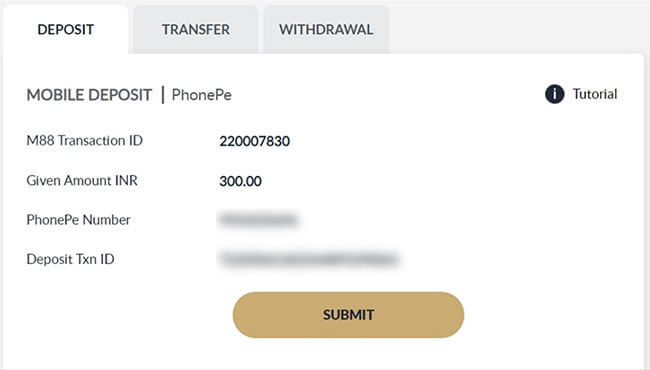
Task: Switch to the TRANSFER tab
Action: point(196,29)
